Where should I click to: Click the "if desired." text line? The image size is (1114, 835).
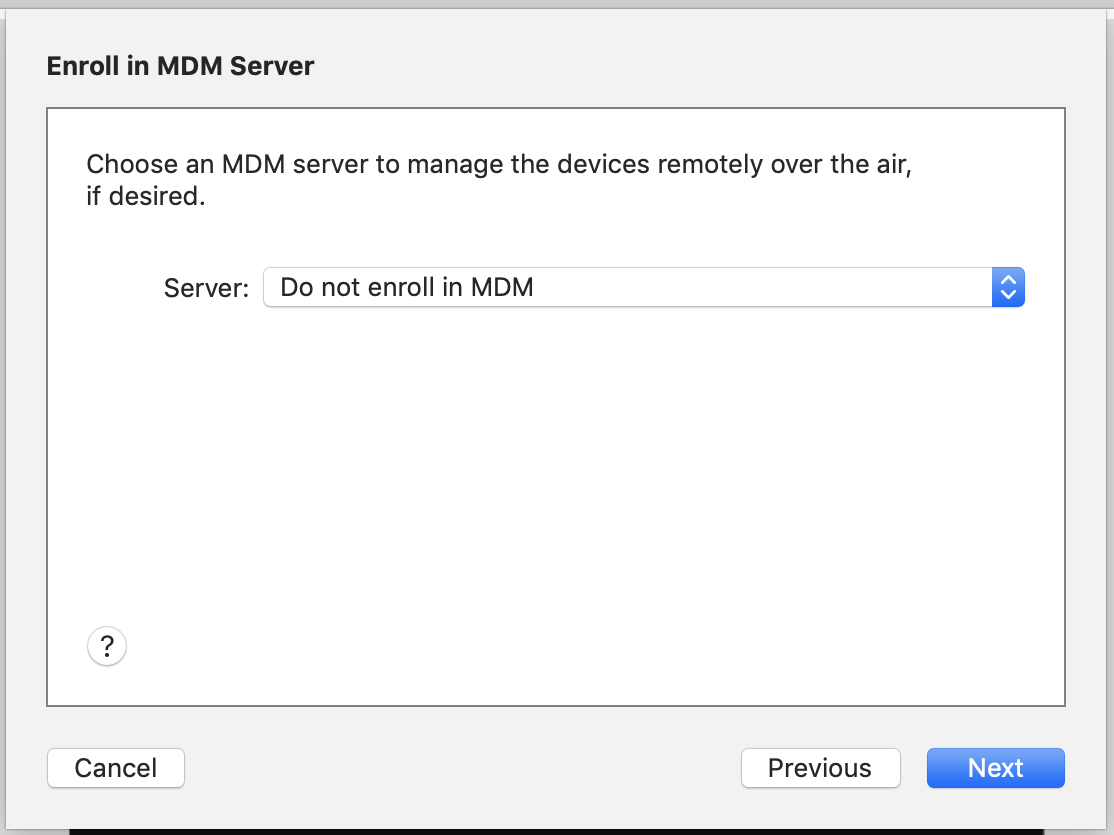[145, 196]
